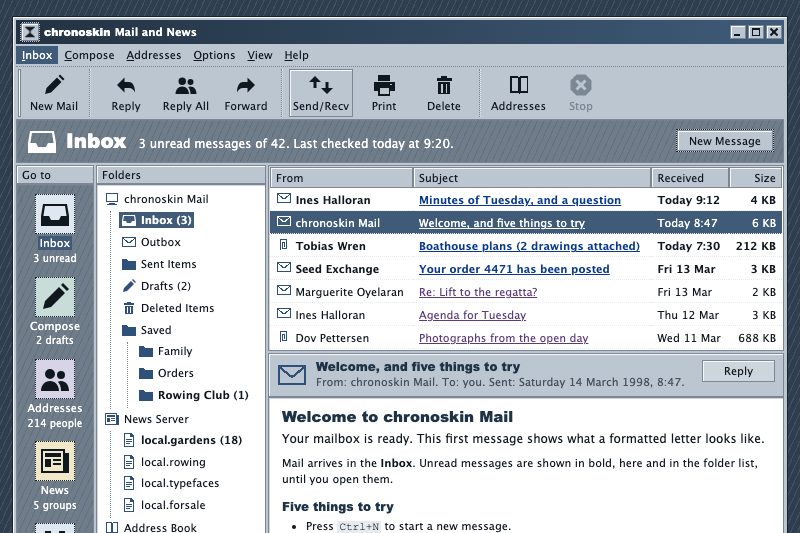Click the application icon in the title bar
Viewport: 800px width, 533px height.
coord(30,32)
